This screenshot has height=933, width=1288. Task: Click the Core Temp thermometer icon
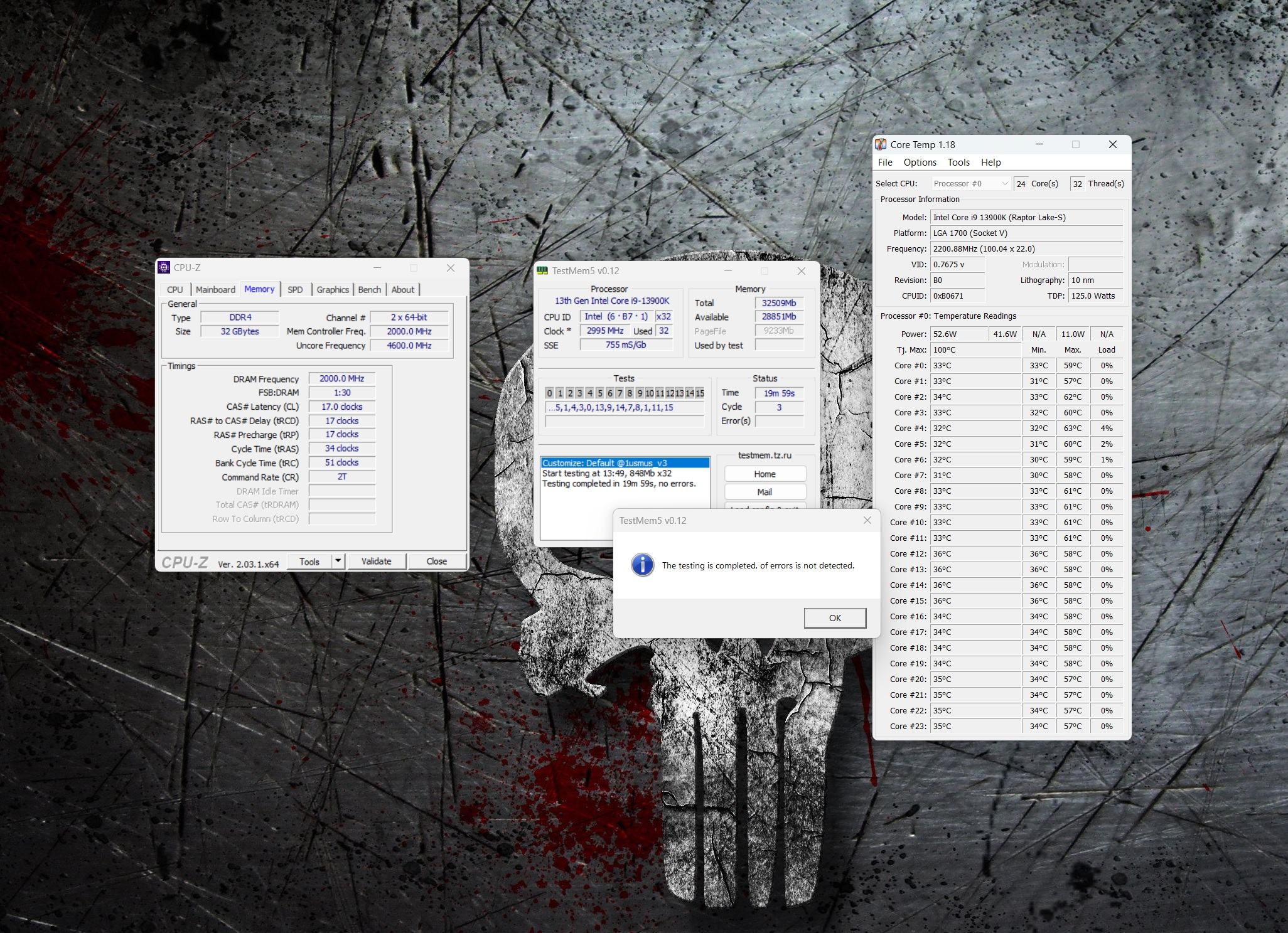pos(881,144)
